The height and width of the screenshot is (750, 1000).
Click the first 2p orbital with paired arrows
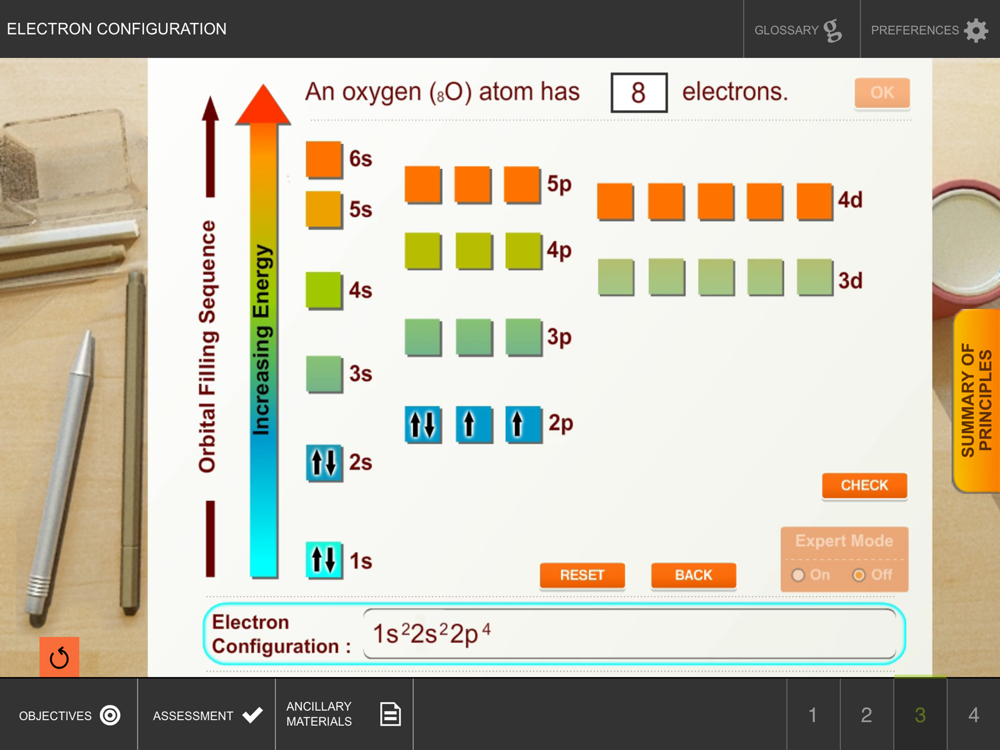pyautogui.click(x=423, y=424)
